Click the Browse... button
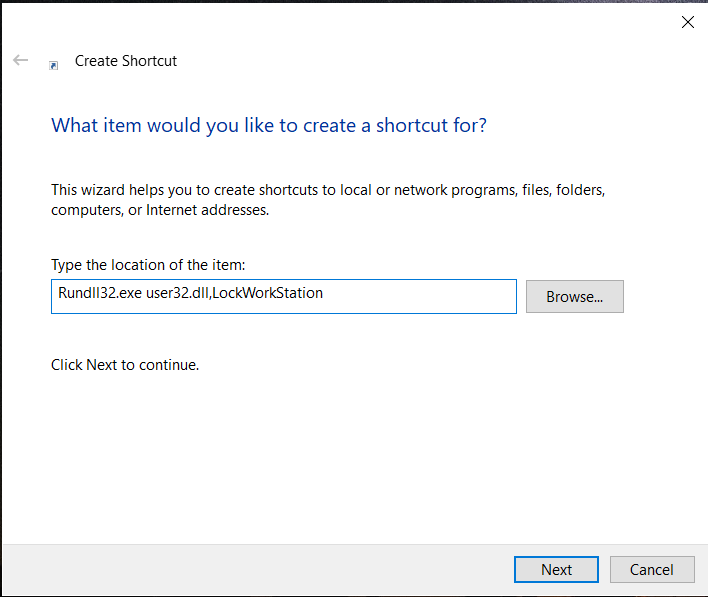This screenshot has height=597, width=708. (574, 297)
